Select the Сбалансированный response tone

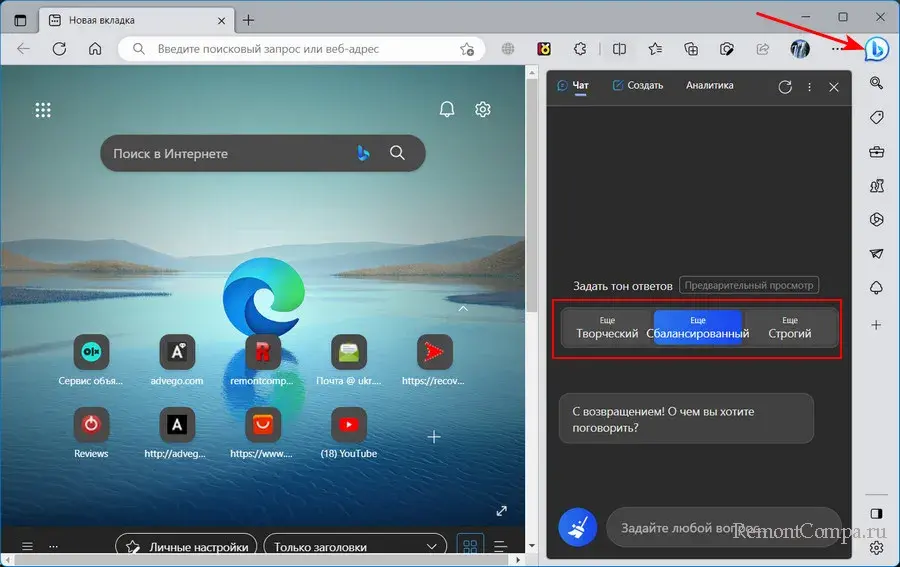coord(698,327)
